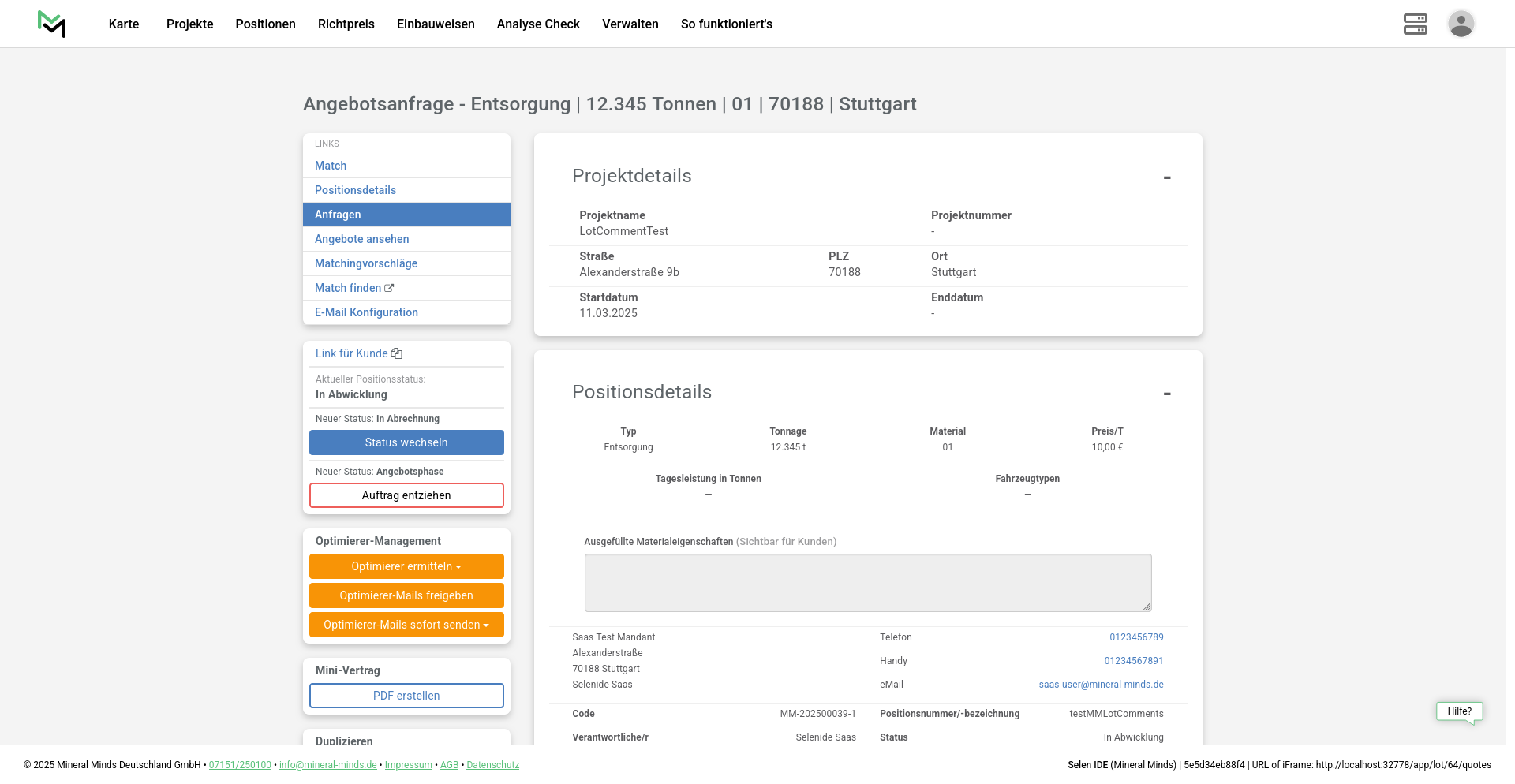
Task: Click the external link icon beside Match finden
Action: click(389, 289)
